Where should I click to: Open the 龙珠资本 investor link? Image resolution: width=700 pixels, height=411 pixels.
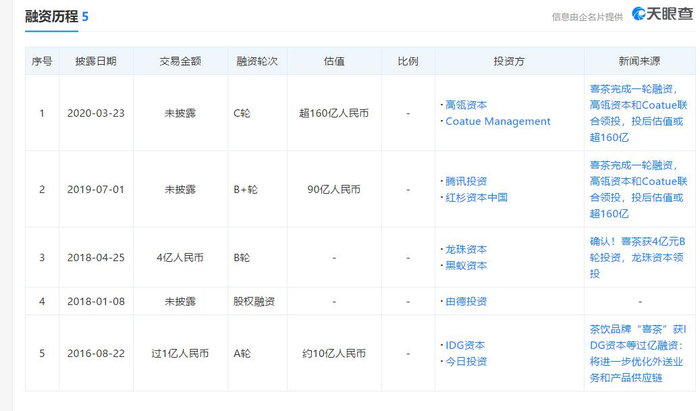click(x=466, y=249)
